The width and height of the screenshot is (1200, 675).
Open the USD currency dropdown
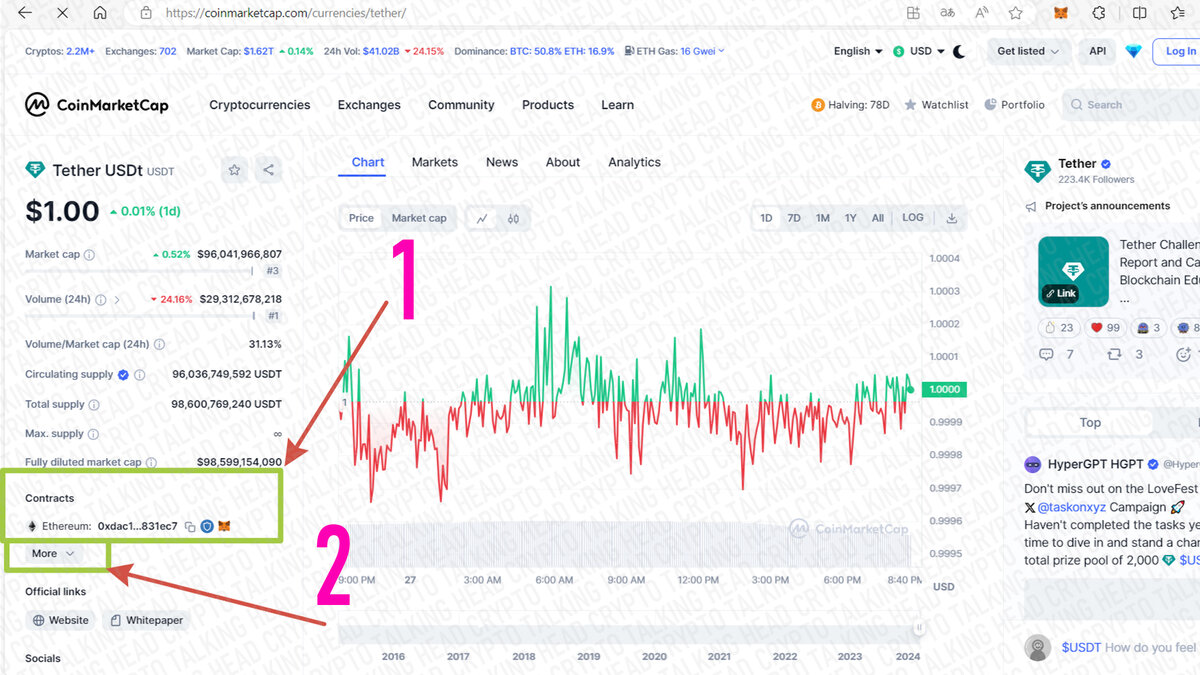(x=919, y=51)
